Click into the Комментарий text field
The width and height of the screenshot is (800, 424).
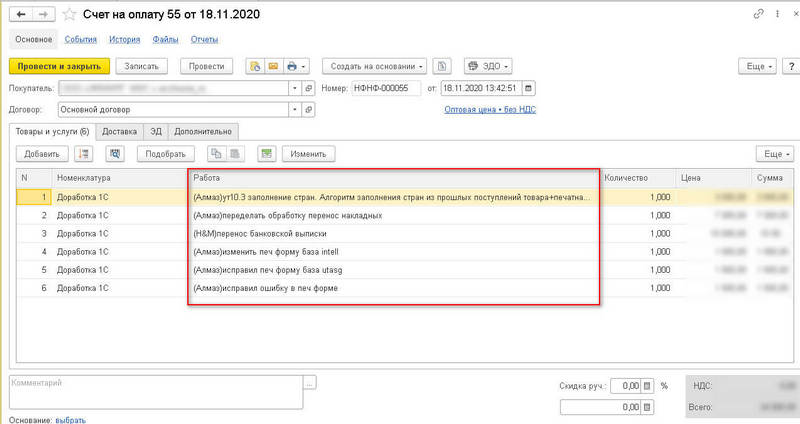point(155,391)
